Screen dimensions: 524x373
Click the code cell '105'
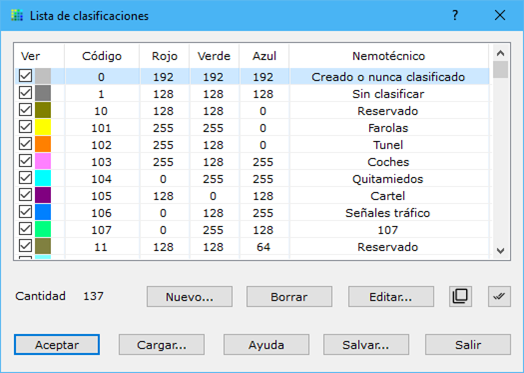(x=102, y=196)
